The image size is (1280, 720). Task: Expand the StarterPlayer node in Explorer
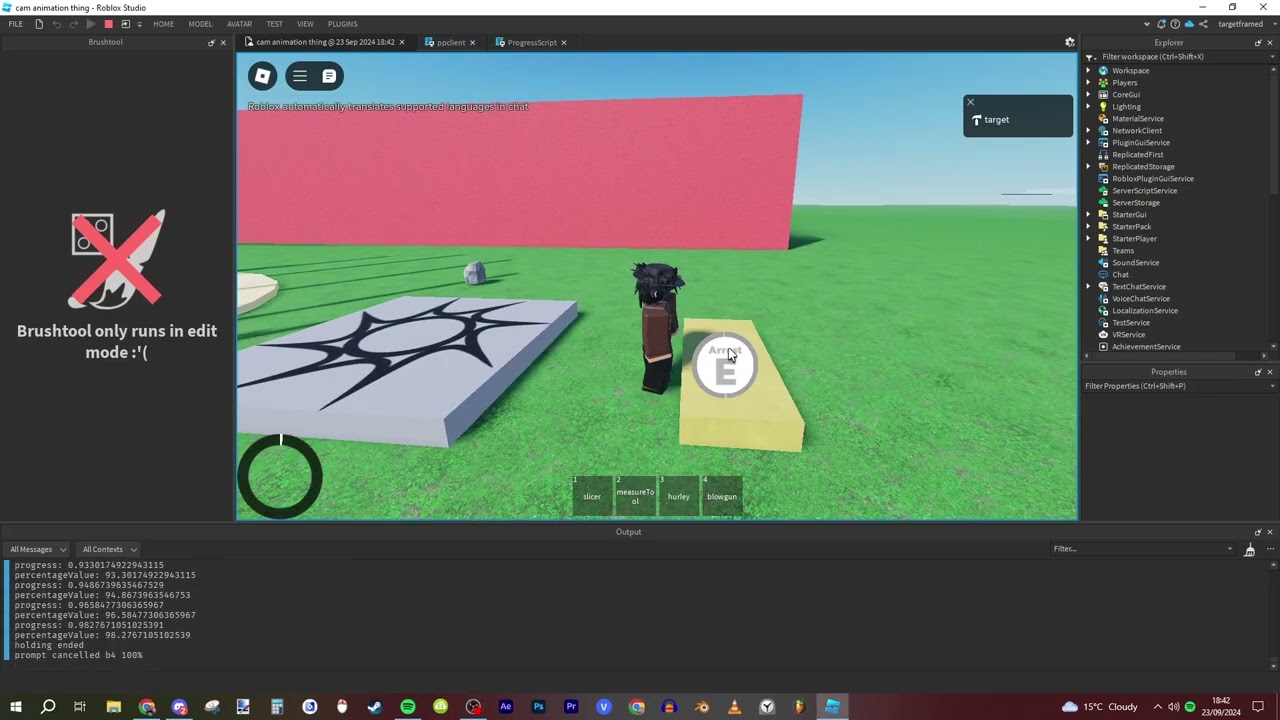(x=1089, y=239)
